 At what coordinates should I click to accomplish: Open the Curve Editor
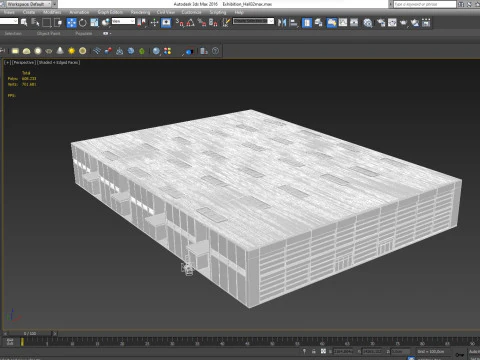[343, 23]
